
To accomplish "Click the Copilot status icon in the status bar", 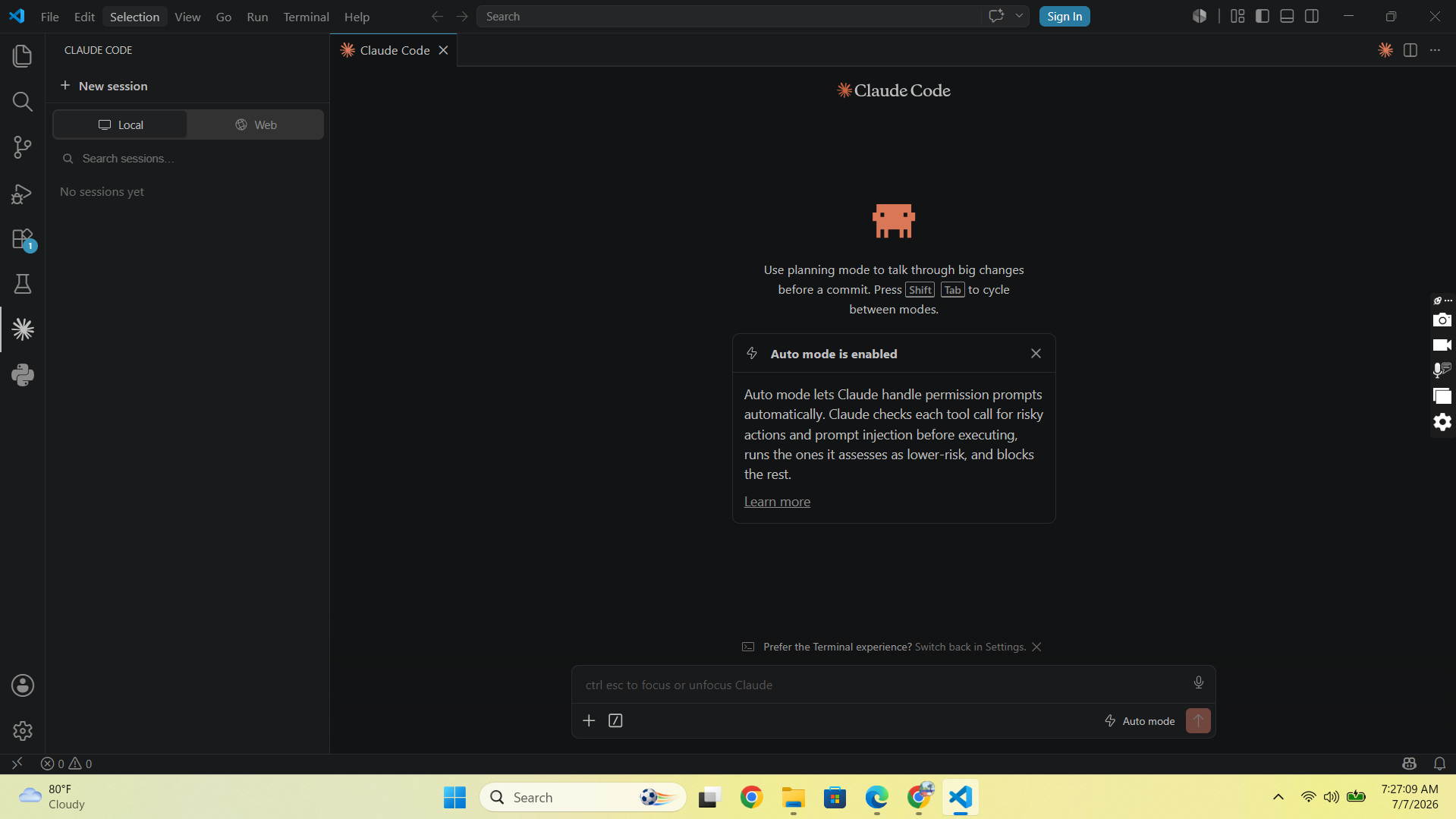I will [1410, 764].
